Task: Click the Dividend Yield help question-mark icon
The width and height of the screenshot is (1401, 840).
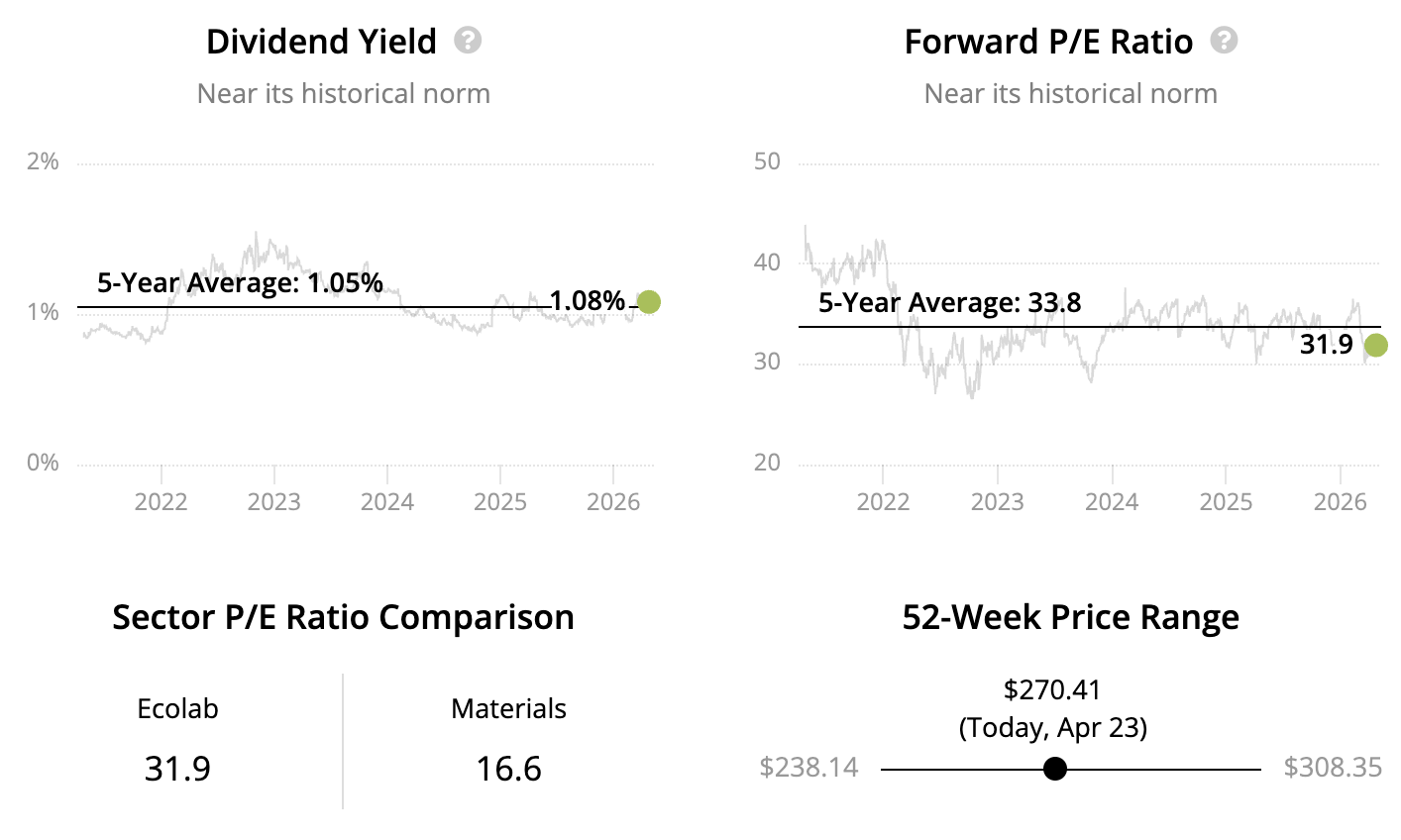Action: tap(468, 41)
